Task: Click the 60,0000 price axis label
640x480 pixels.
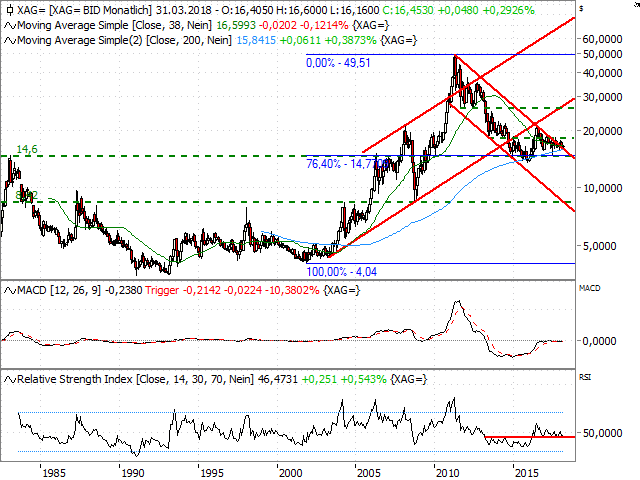Action: coord(602,39)
